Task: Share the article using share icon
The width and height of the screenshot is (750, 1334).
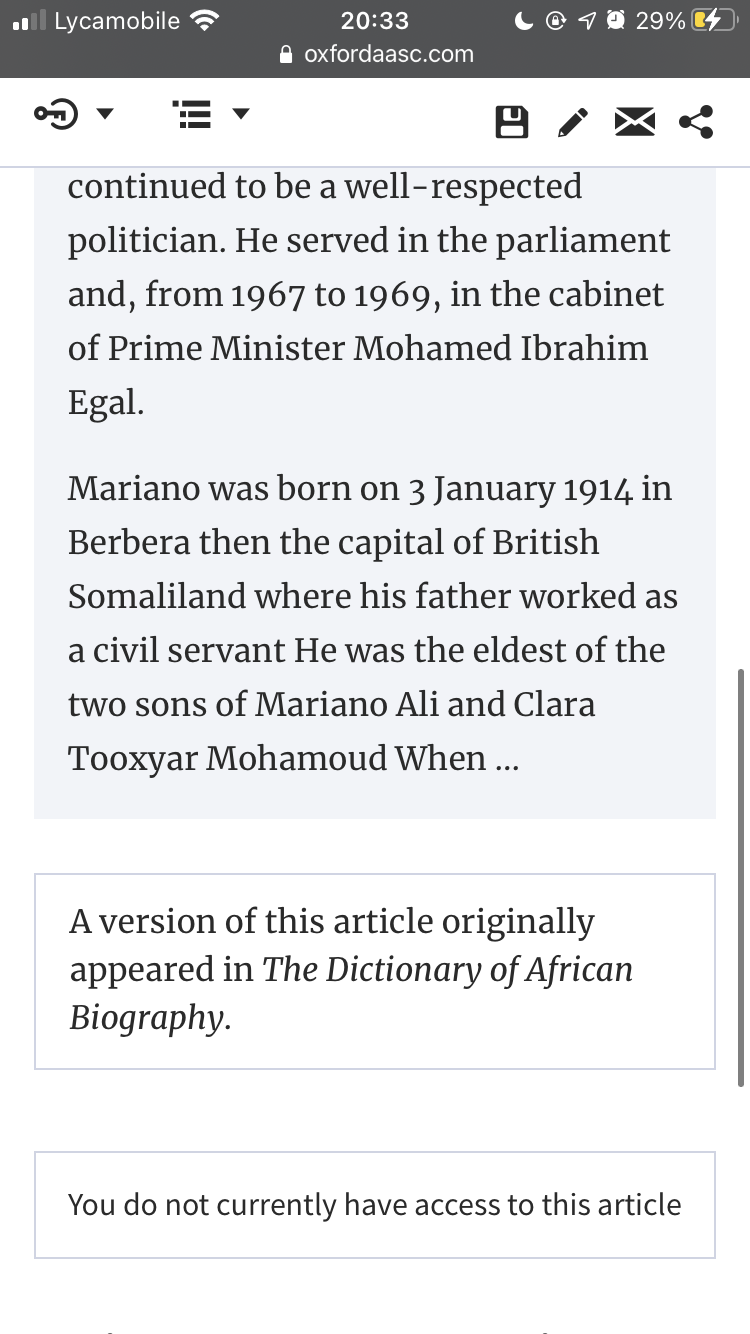Action: tap(696, 122)
